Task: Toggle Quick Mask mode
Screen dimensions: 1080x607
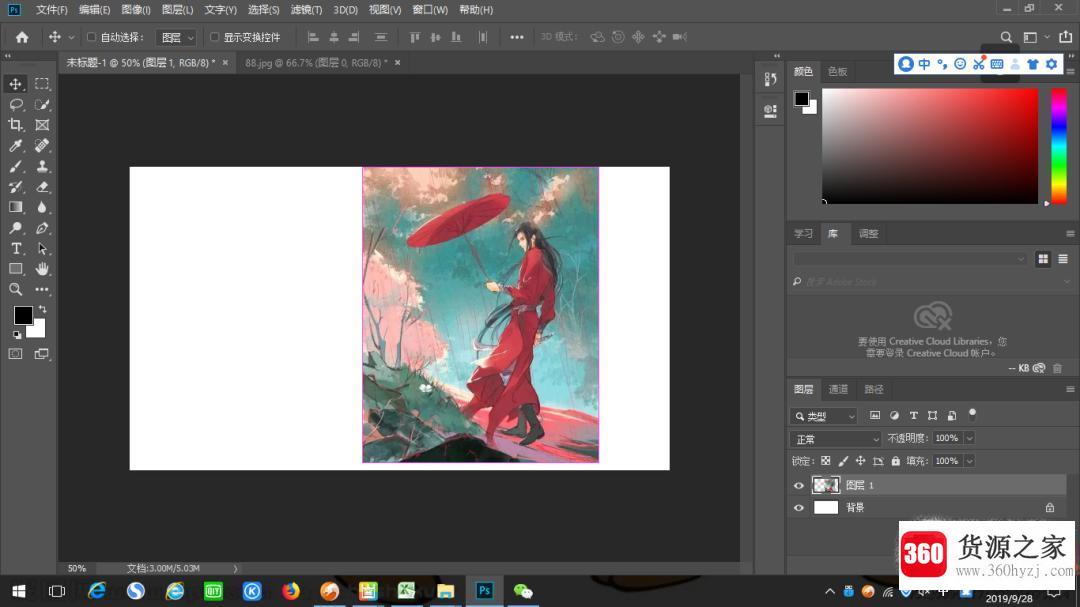Action: coord(15,353)
